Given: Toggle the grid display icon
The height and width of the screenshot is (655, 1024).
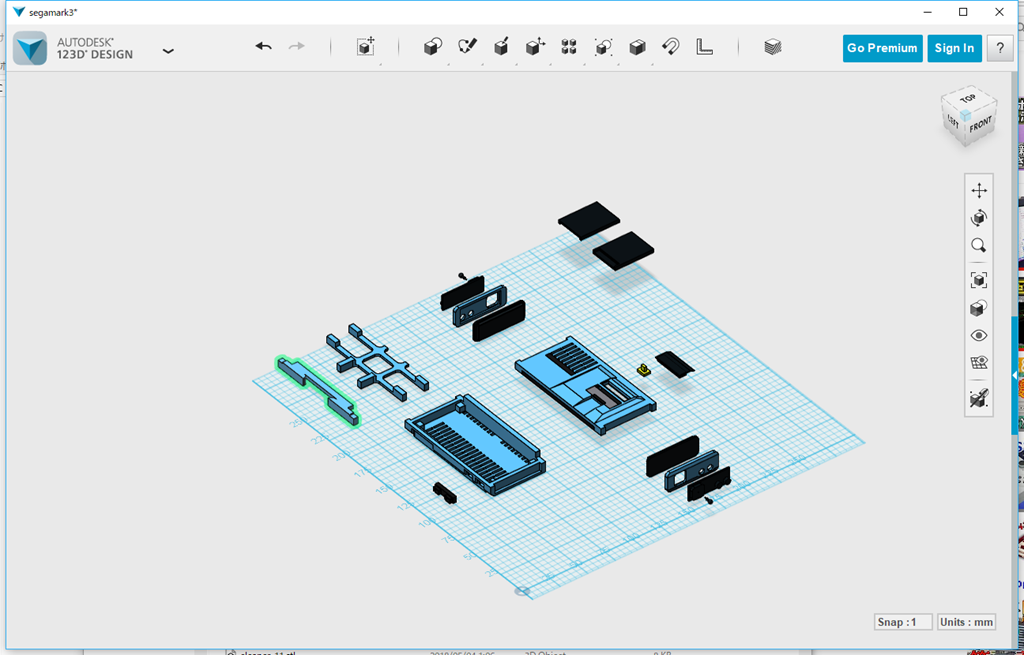Looking at the screenshot, I should coord(978,363).
